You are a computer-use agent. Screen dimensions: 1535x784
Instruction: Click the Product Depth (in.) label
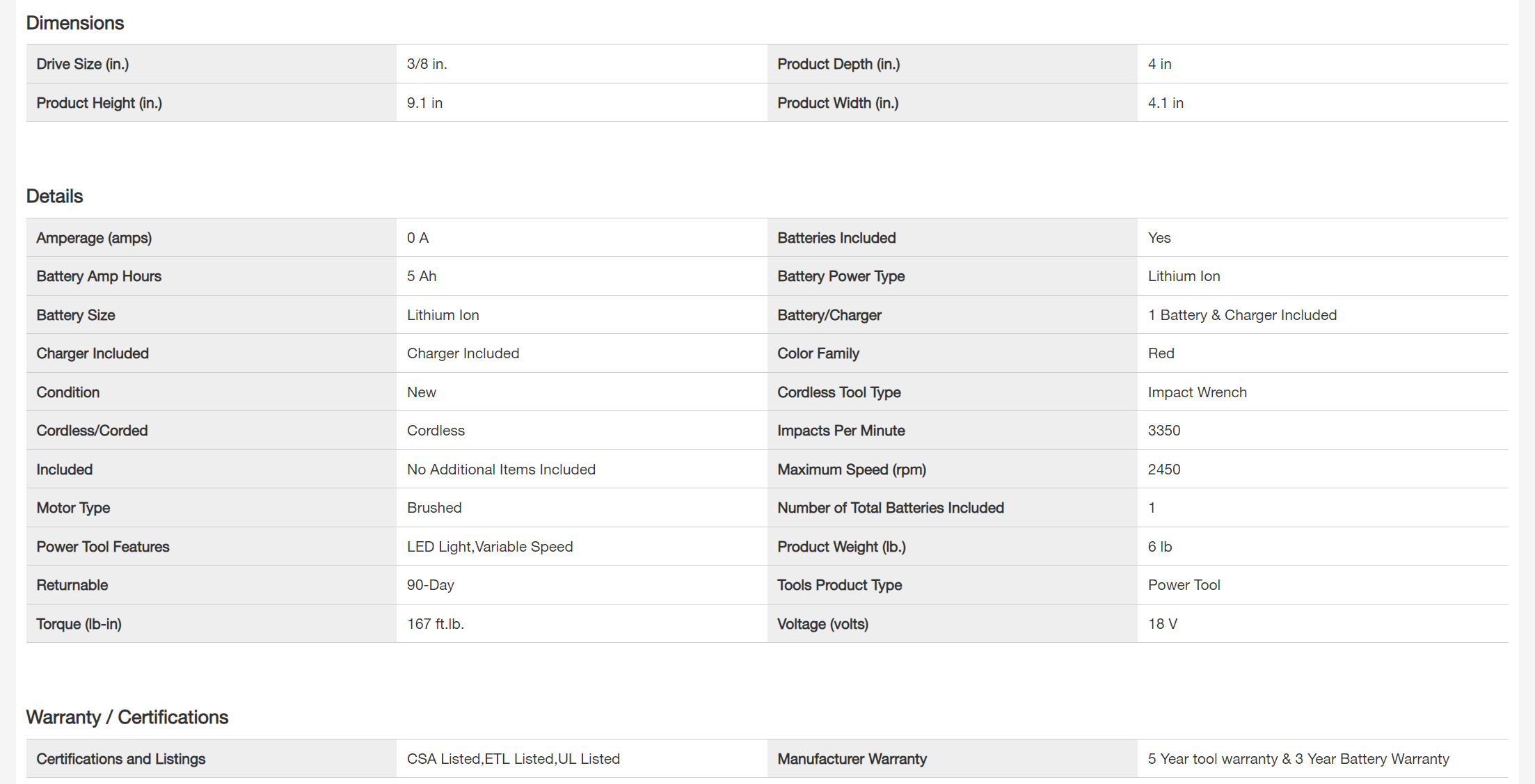tap(838, 64)
